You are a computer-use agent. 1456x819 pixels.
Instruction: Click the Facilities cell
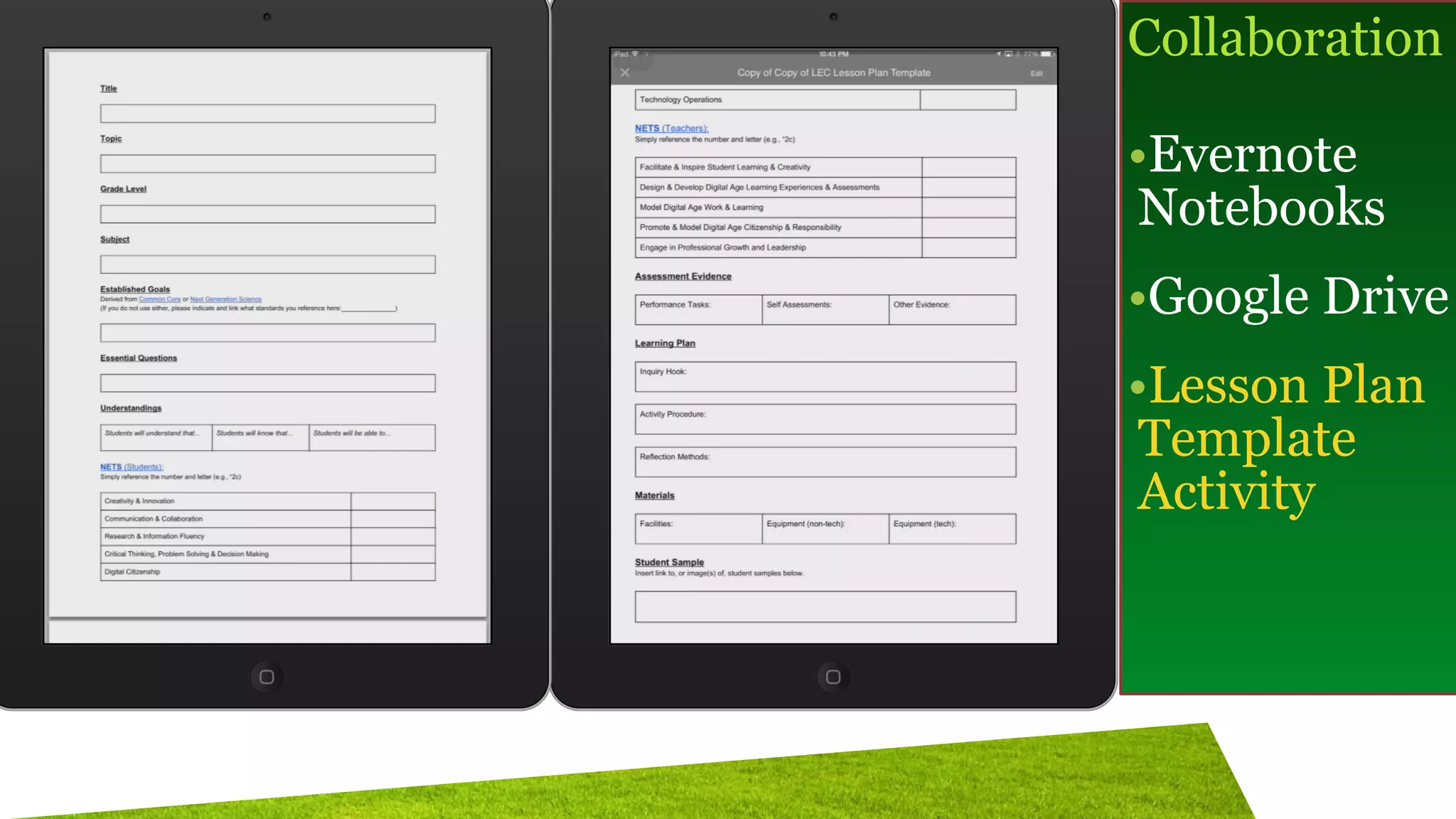[698, 529]
